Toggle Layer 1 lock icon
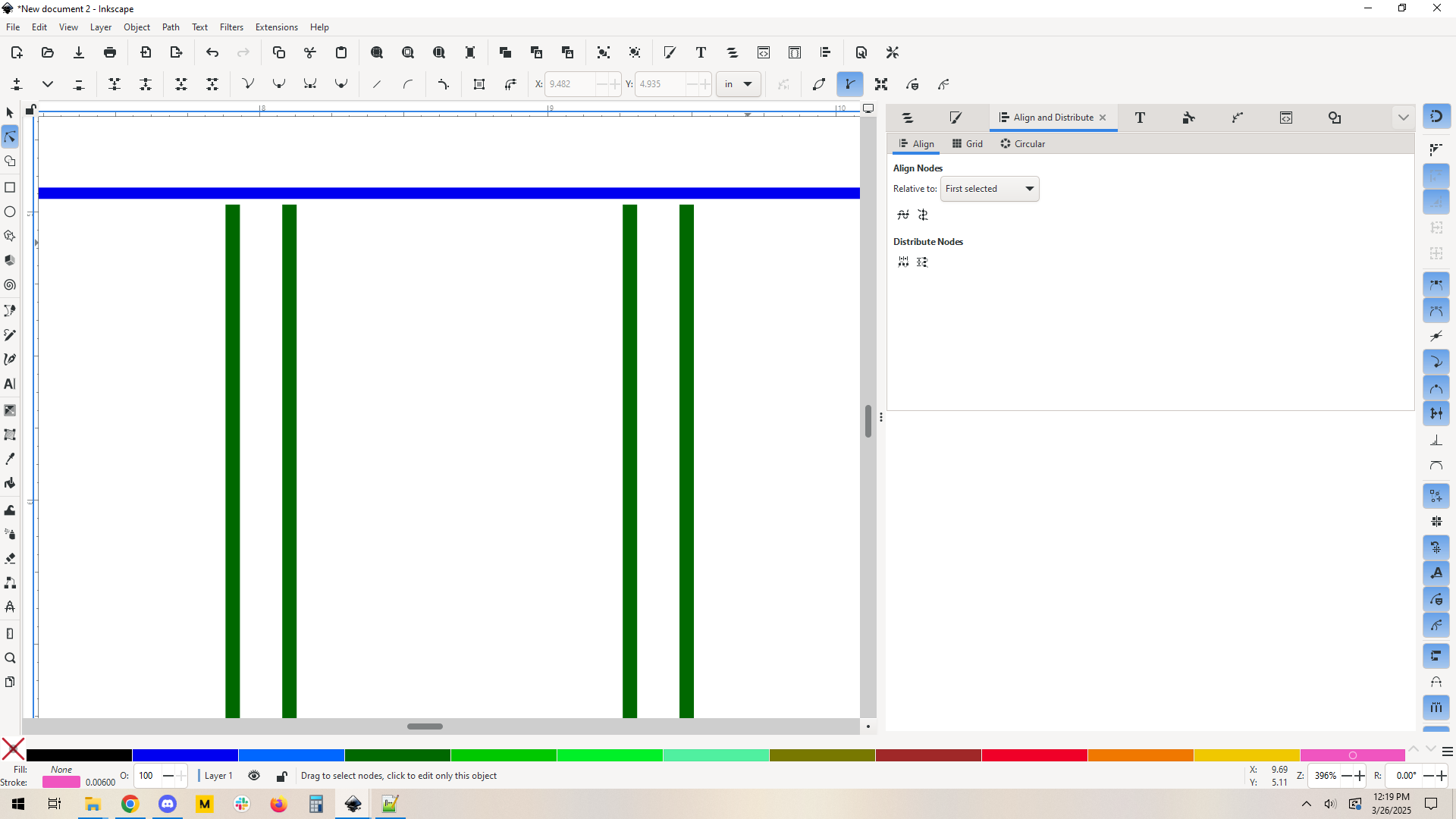 [x=281, y=776]
